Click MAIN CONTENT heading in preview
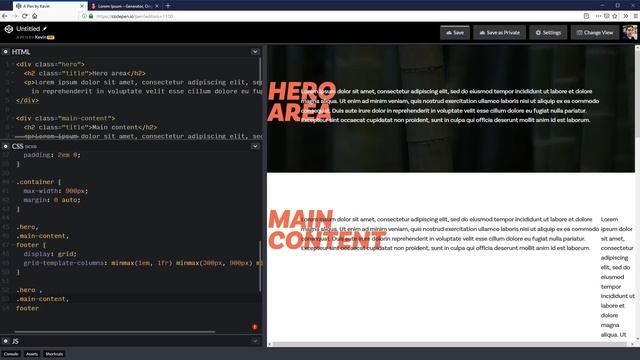 point(327,230)
